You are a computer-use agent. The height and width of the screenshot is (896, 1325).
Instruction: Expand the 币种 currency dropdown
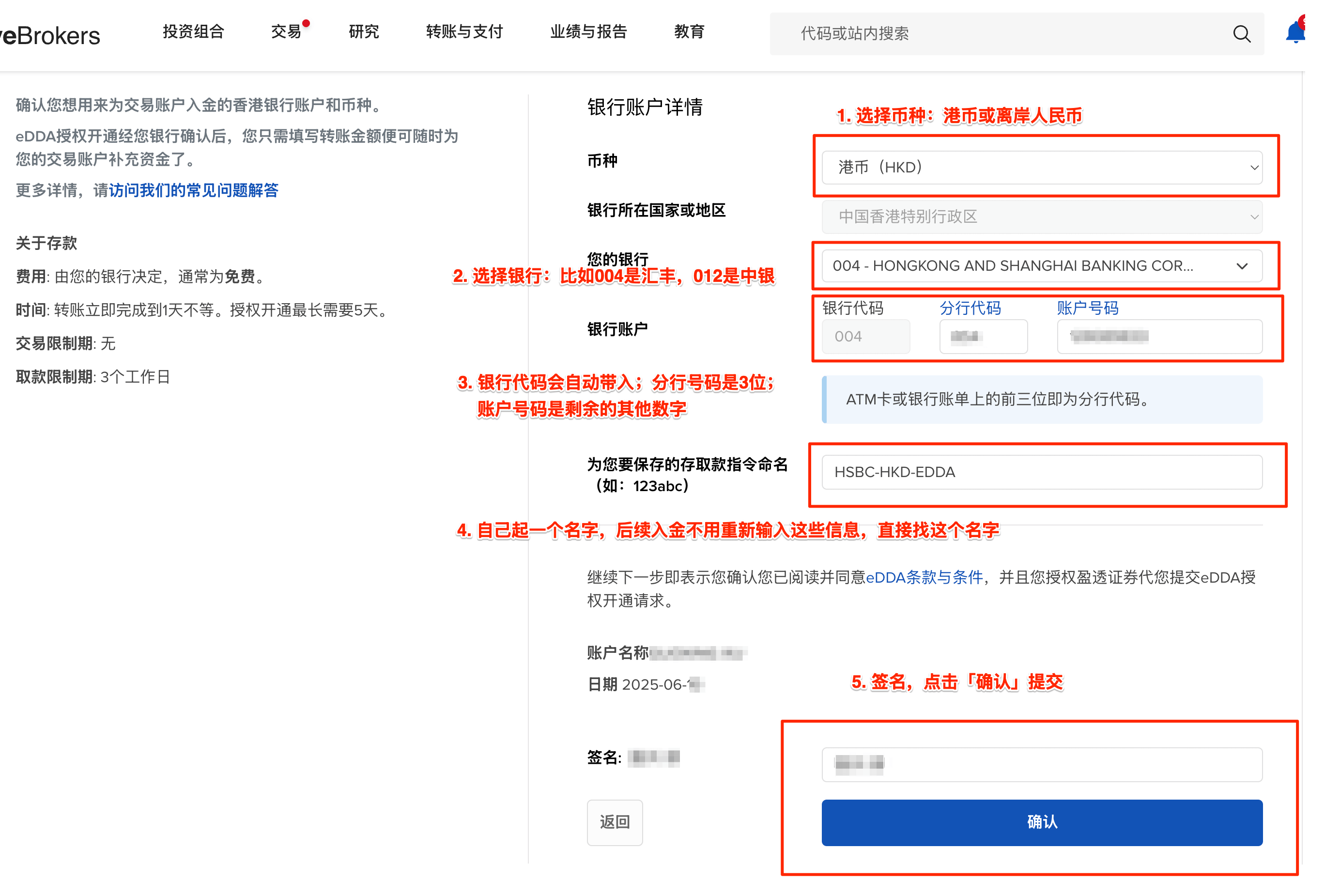point(1041,168)
